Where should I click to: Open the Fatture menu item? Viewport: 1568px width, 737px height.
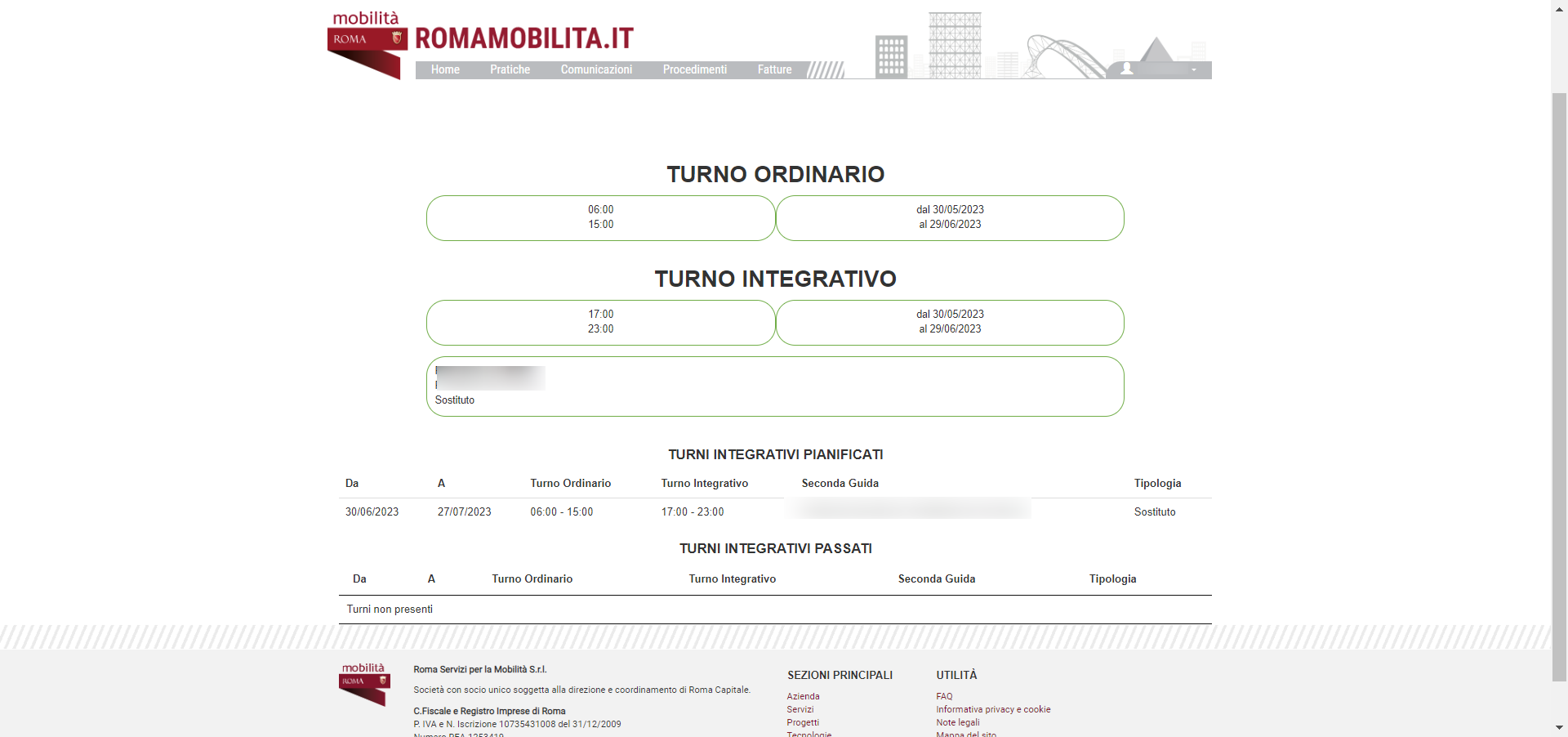coord(774,70)
